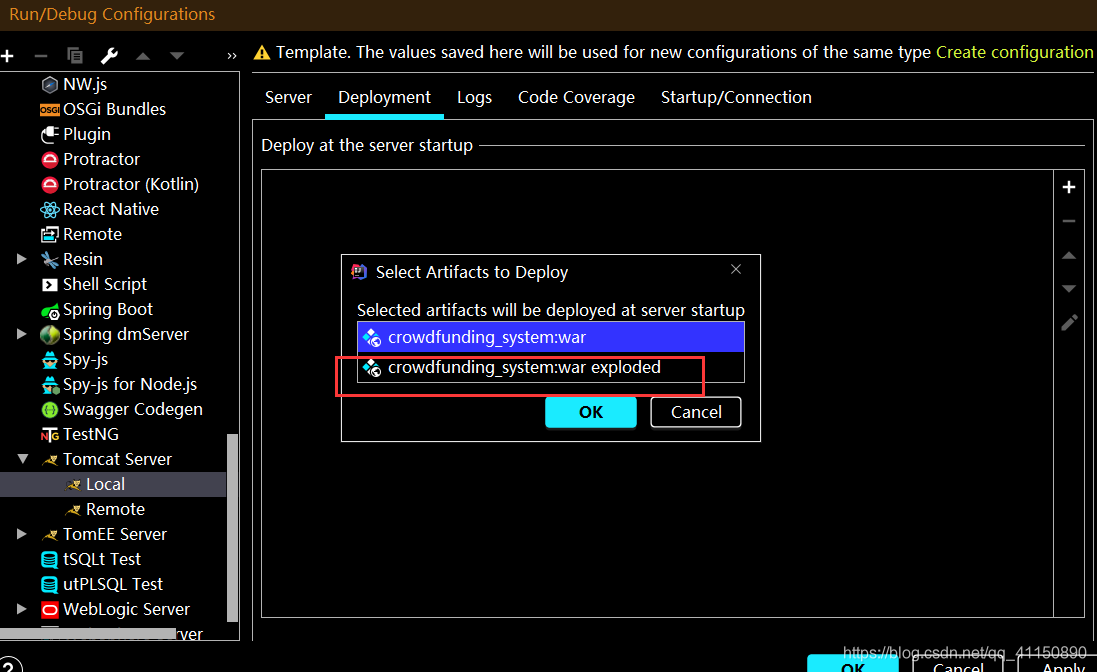Open the Logs tab
Screen dimensions: 1097x672
[474, 97]
